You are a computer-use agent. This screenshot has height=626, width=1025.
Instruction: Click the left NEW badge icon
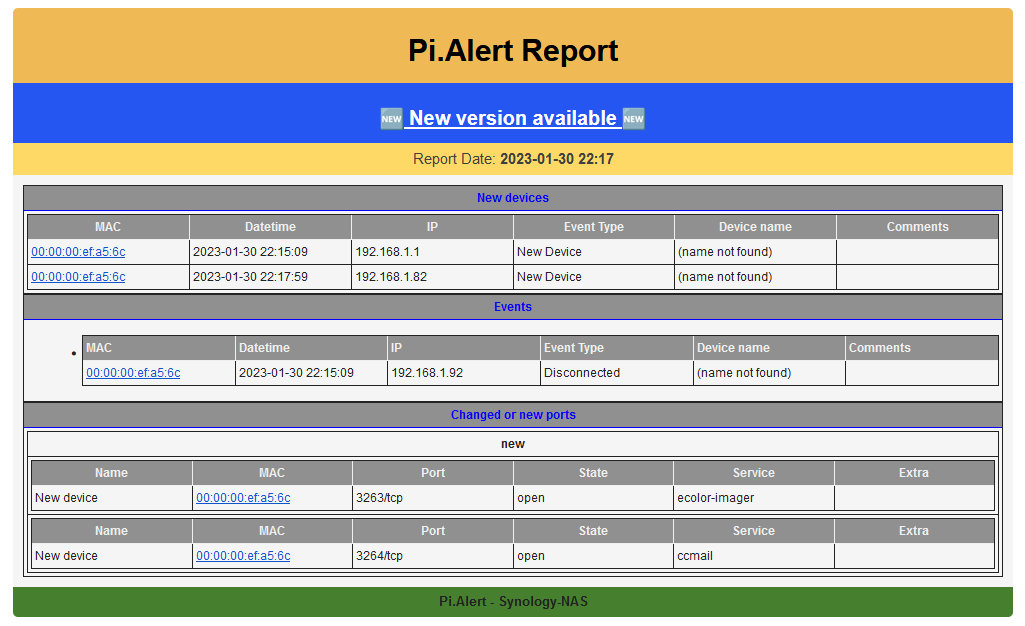click(391, 118)
